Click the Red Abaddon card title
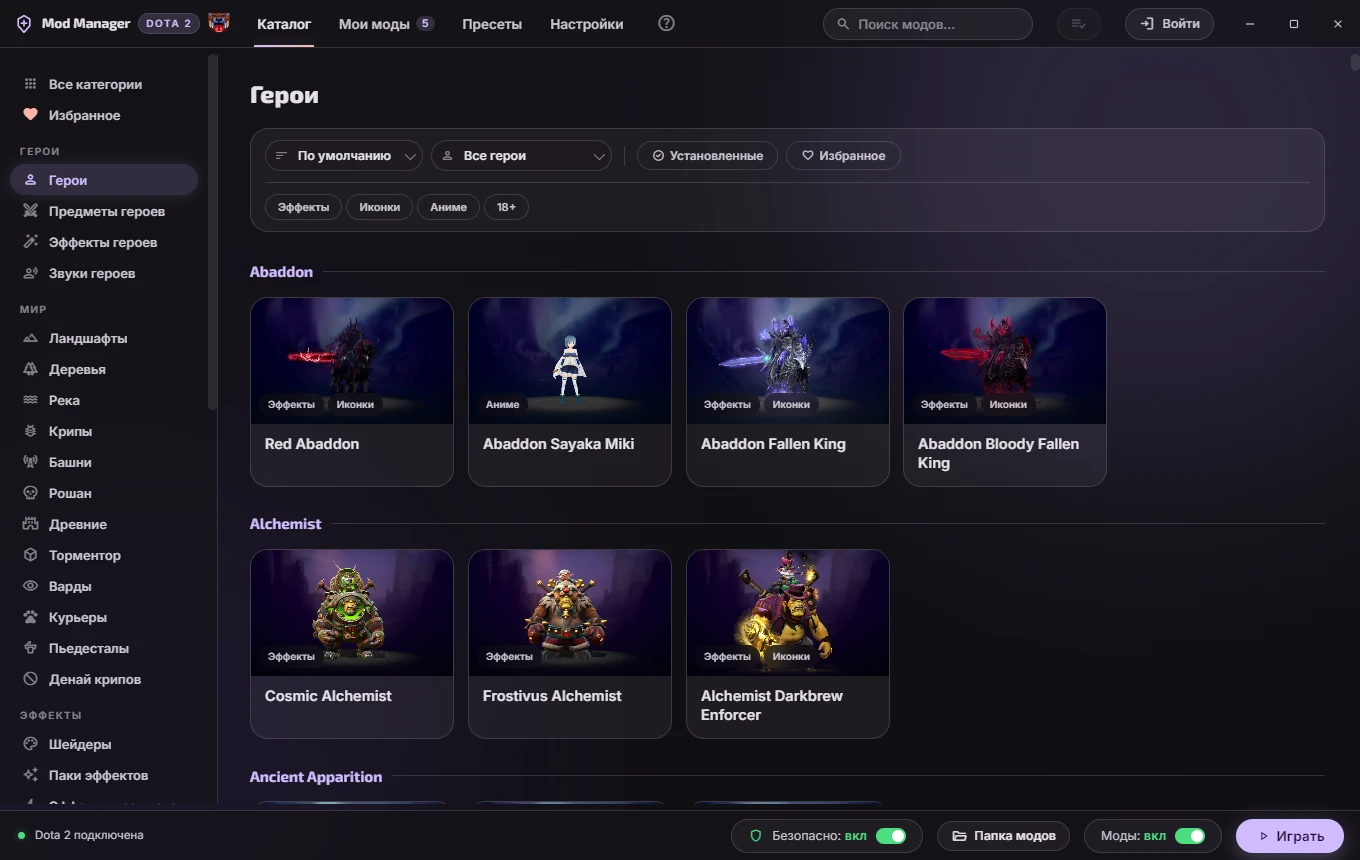Screen dimensions: 1360x860 (x=312, y=444)
